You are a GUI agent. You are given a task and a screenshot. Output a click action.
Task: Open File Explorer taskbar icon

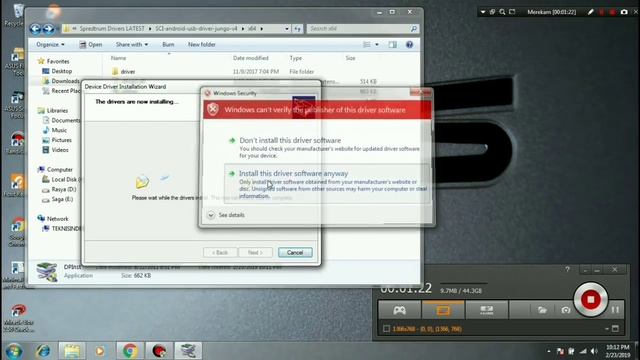72,351
